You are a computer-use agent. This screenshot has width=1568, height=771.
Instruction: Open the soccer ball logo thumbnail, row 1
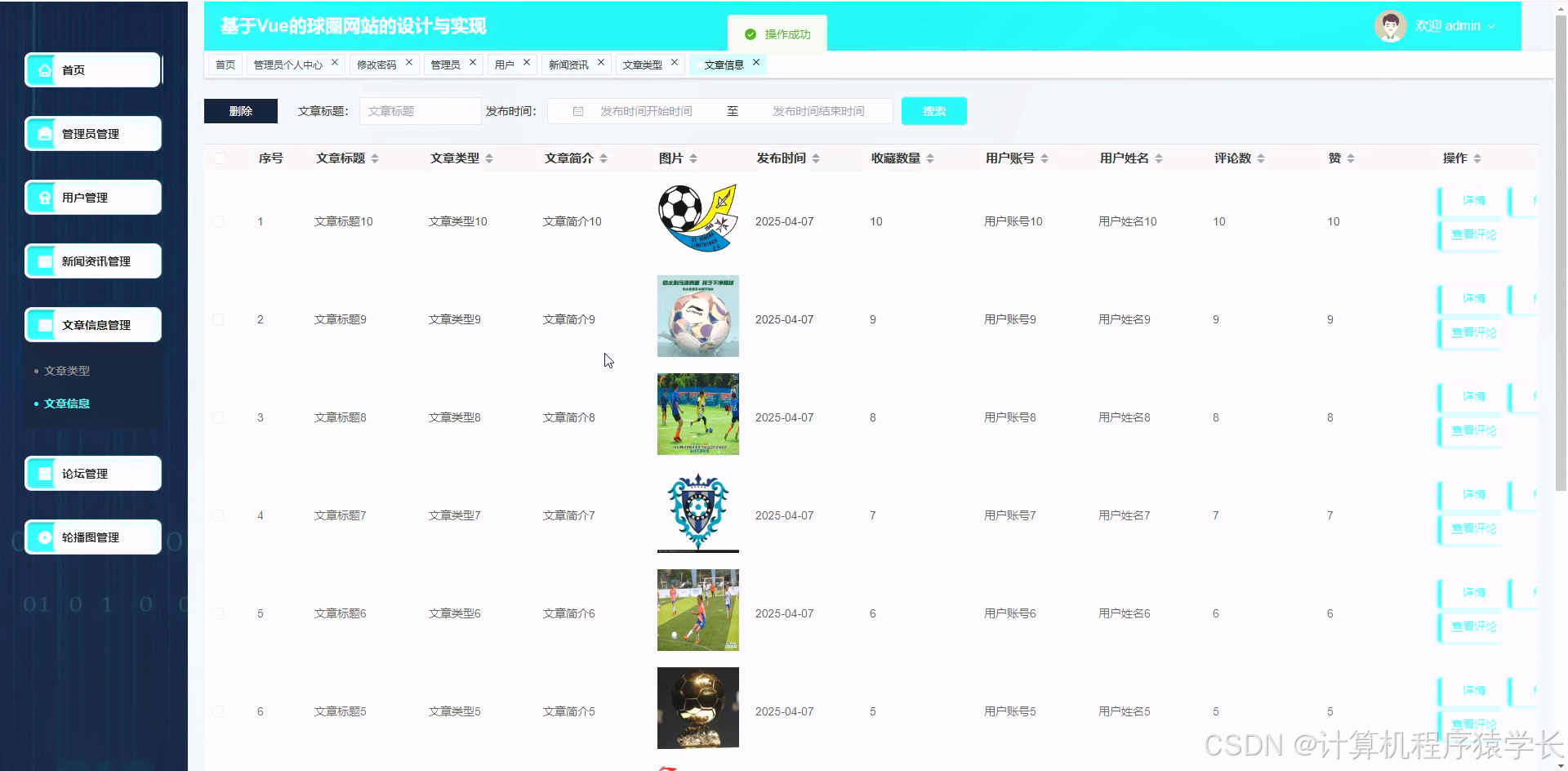pos(698,218)
